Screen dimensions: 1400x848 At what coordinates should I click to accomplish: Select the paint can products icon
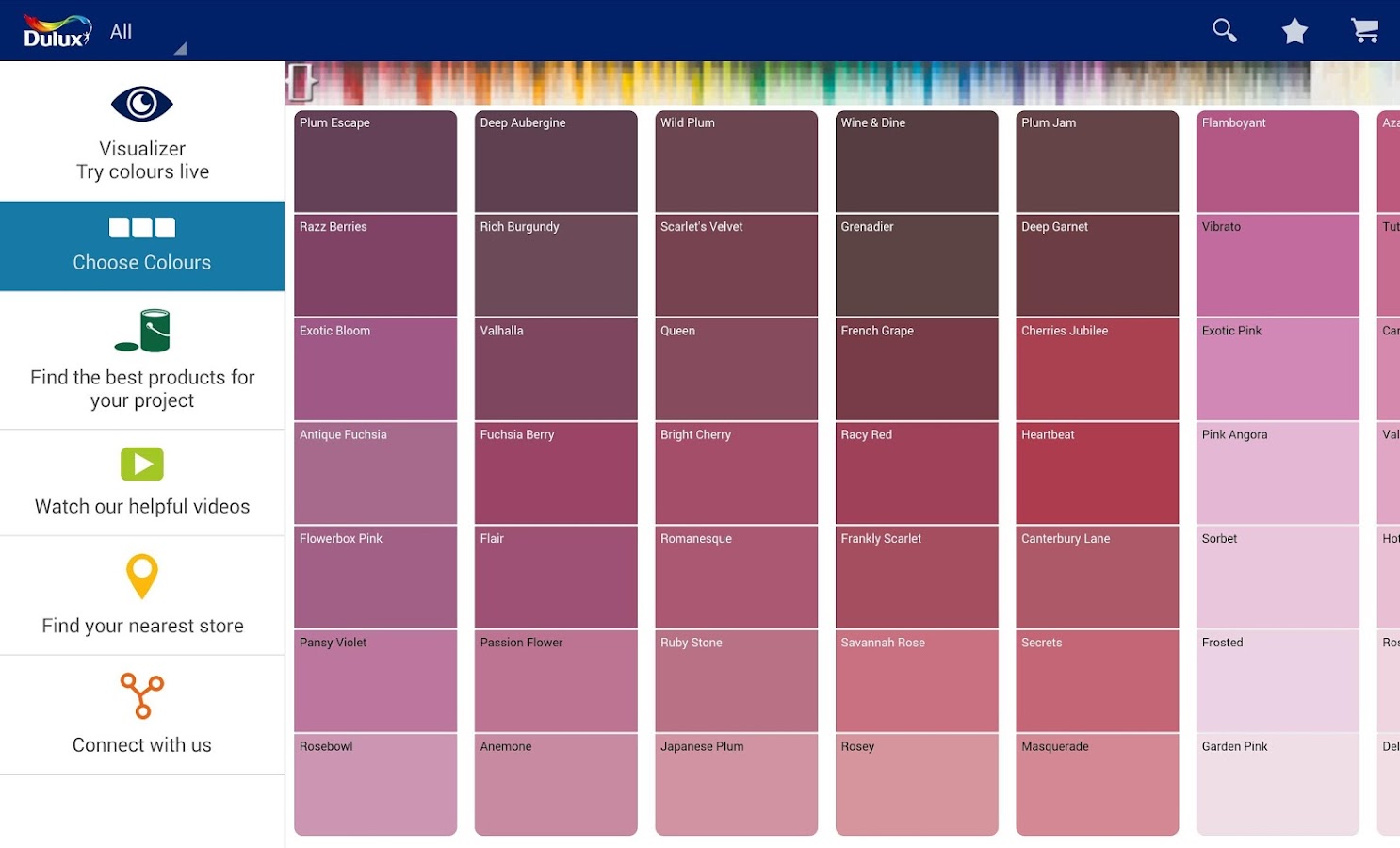[x=141, y=330]
